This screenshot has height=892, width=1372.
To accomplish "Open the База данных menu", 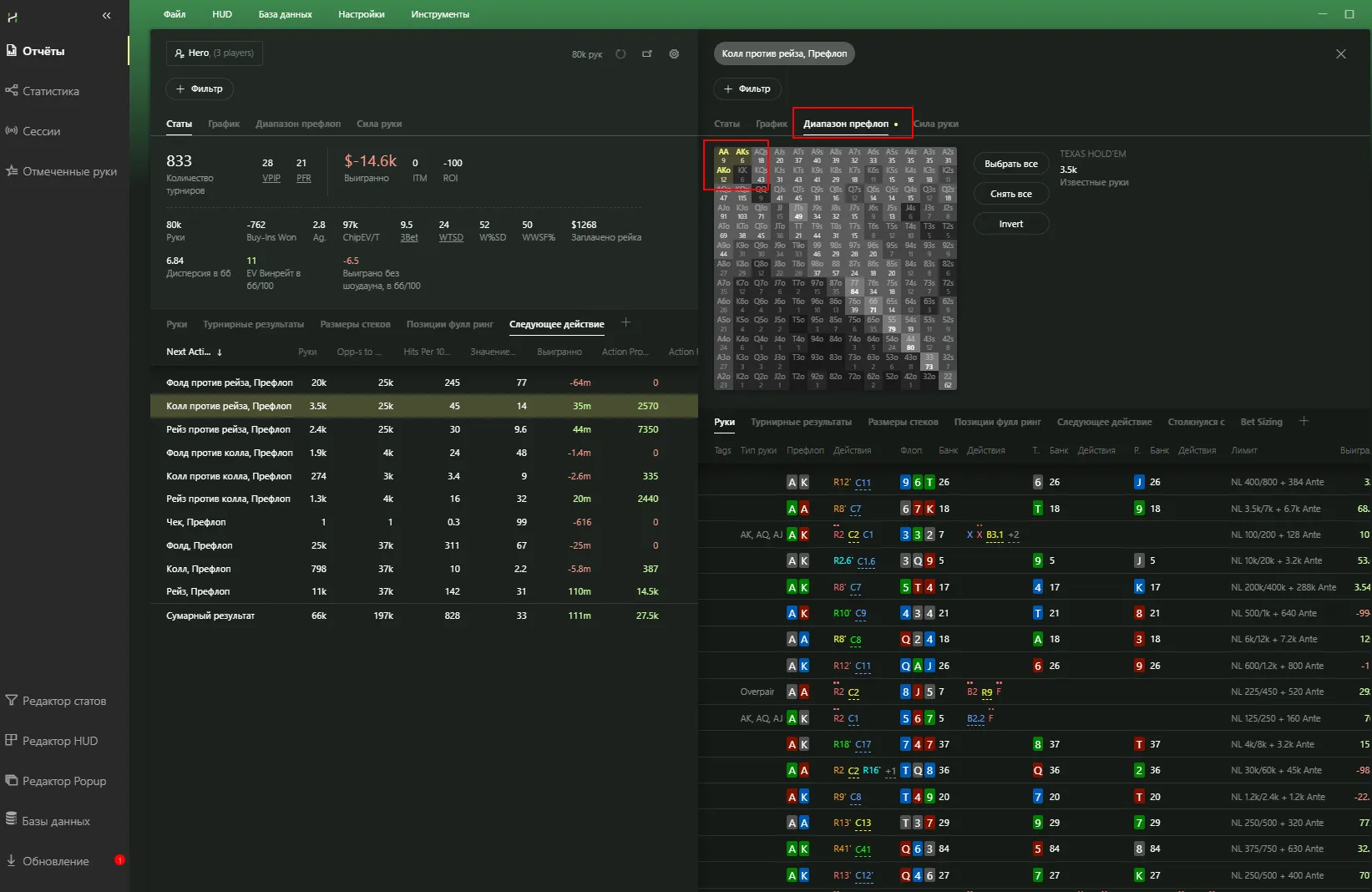I will click(285, 14).
